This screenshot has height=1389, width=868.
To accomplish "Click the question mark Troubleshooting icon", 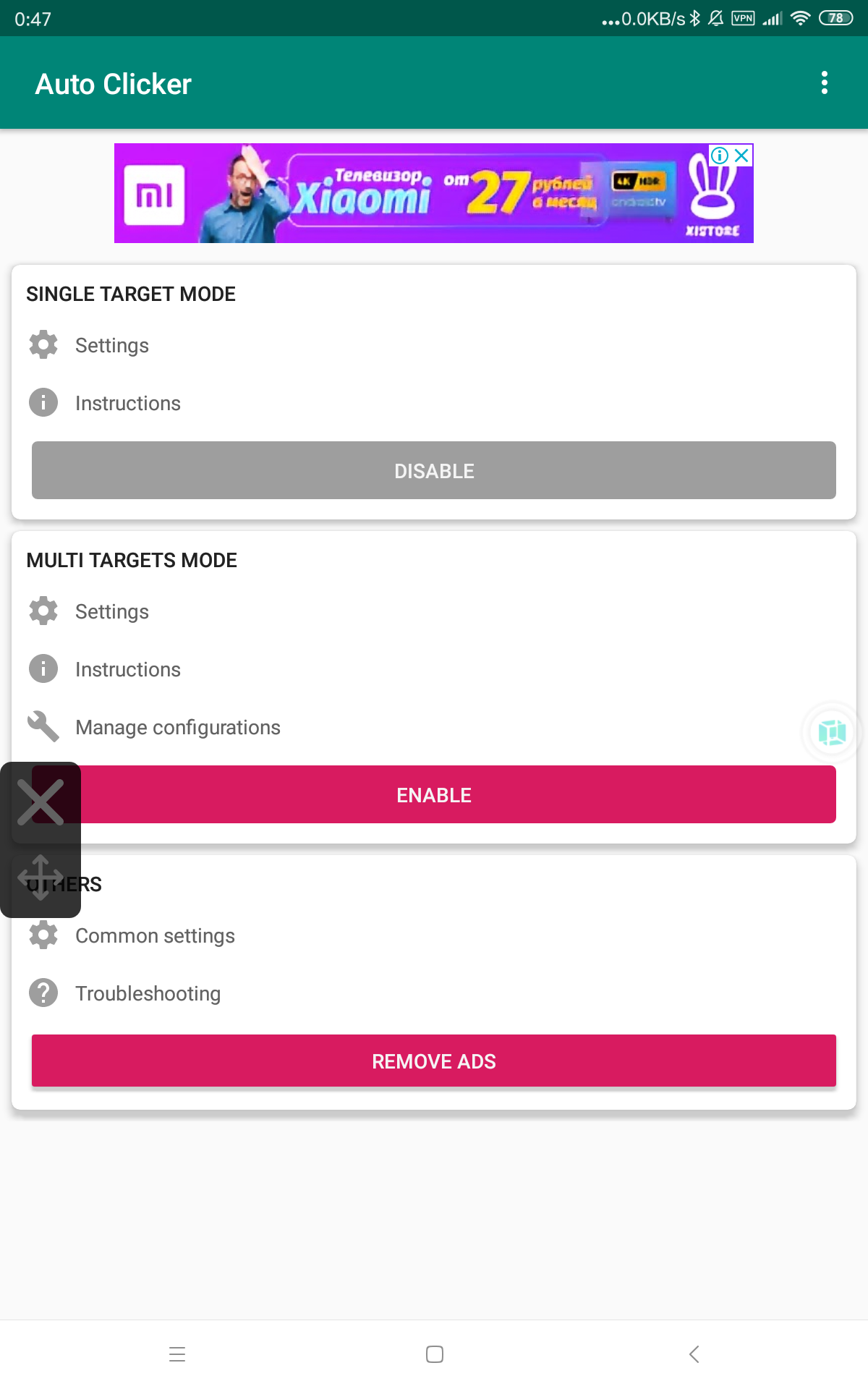I will point(43,993).
